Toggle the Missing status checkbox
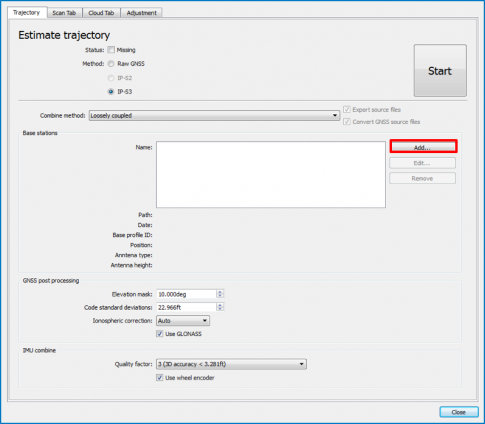This screenshot has width=485, height=424. point(111,50)
